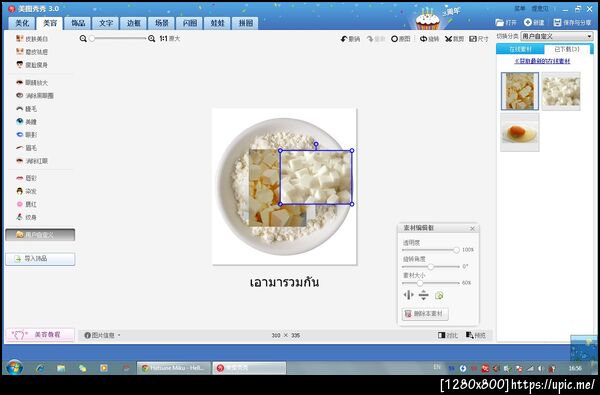Open the category dropdown showing 用户自定义
Screen dimensions: 600x395
(x=557, y=36)
